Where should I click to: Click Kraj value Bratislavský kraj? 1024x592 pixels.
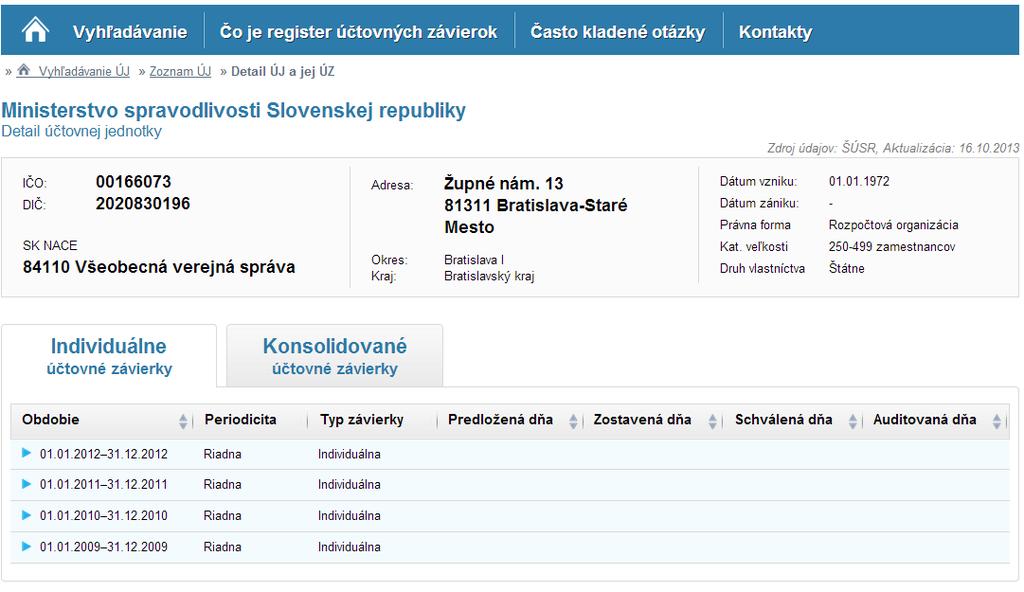(x=489, y=276)
